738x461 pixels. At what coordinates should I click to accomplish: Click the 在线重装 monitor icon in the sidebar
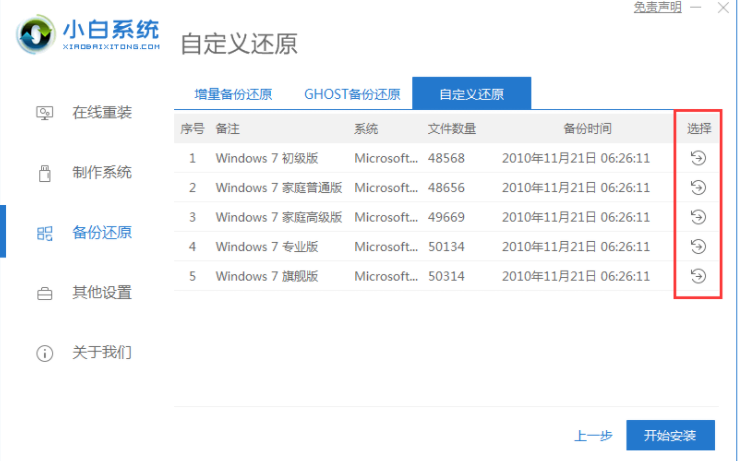pos(45,113)
